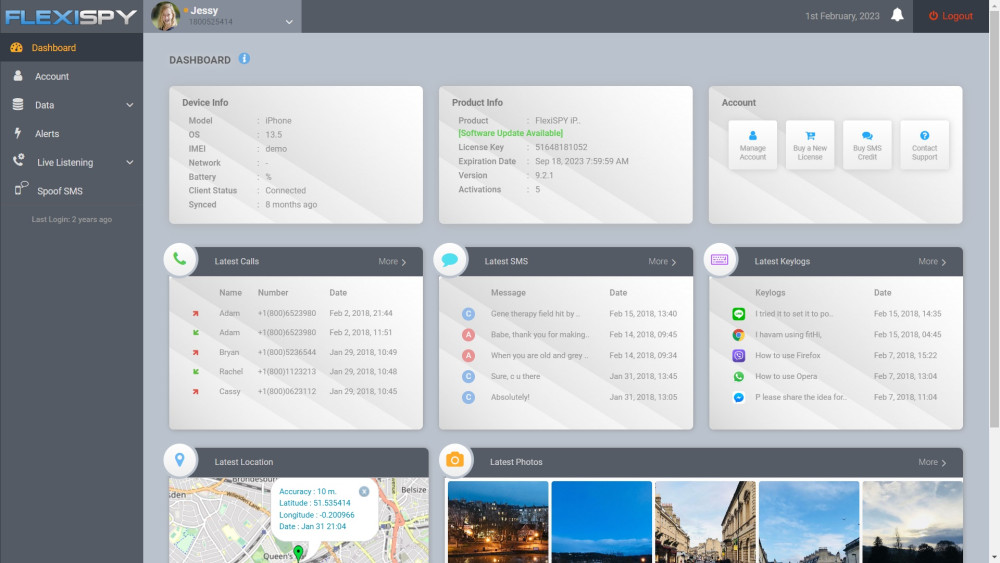Click the avatar beside 'Absolutely!' SMS
The height and width of the screenshot is (563, 1000).
pos(468,397)
